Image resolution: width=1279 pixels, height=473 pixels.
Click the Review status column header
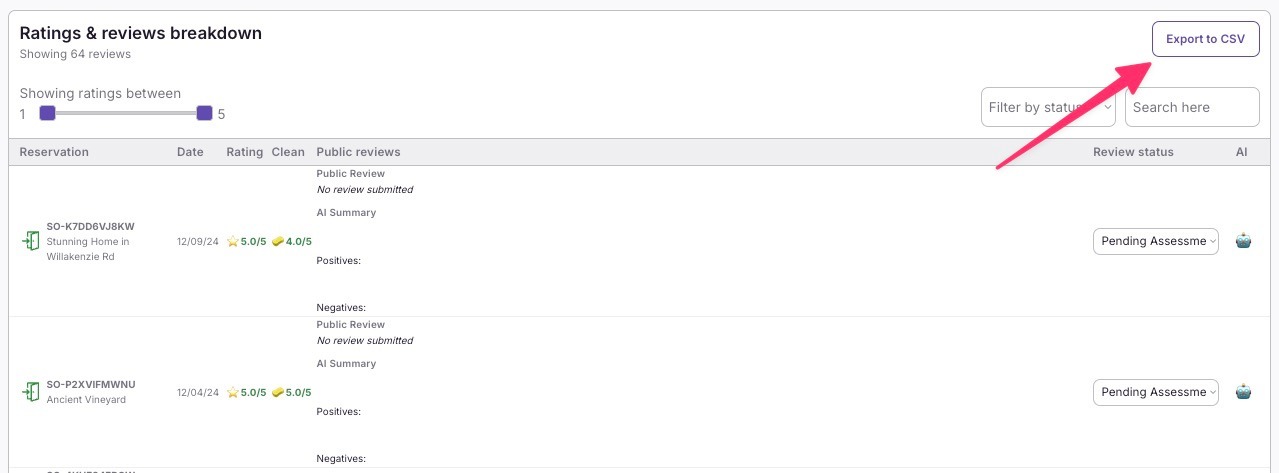(x=1133, y=152)
